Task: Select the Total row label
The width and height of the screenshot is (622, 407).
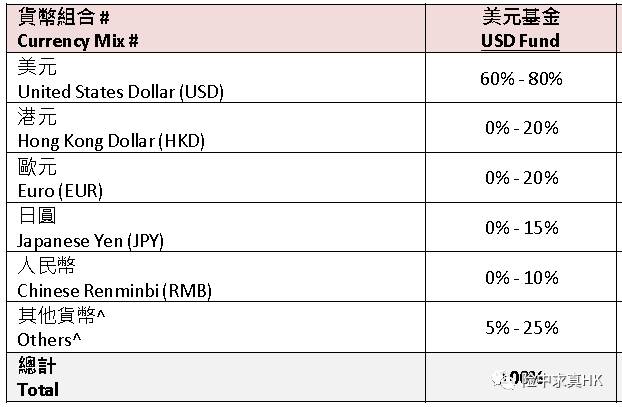Action: click(x=38, y=389)
